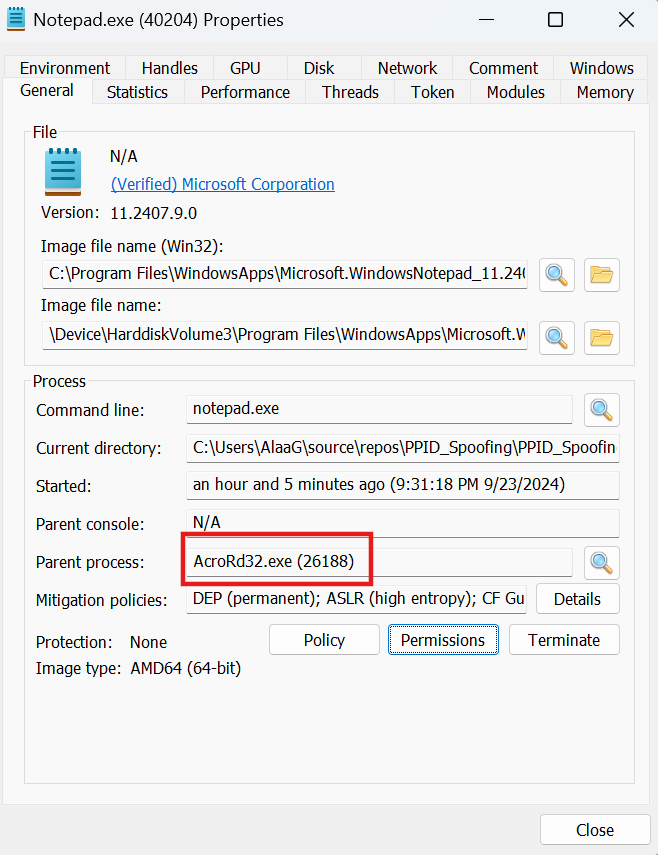This screenshot has height=855, width=658.
Task: Inspect the Win32 image file with magnifier icon
Action: point(557,274)
